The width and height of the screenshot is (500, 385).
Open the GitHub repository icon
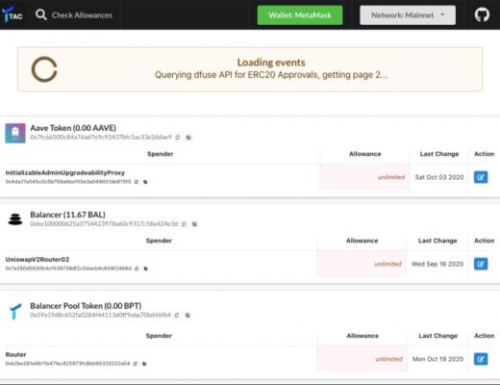[x=482, y=15]
